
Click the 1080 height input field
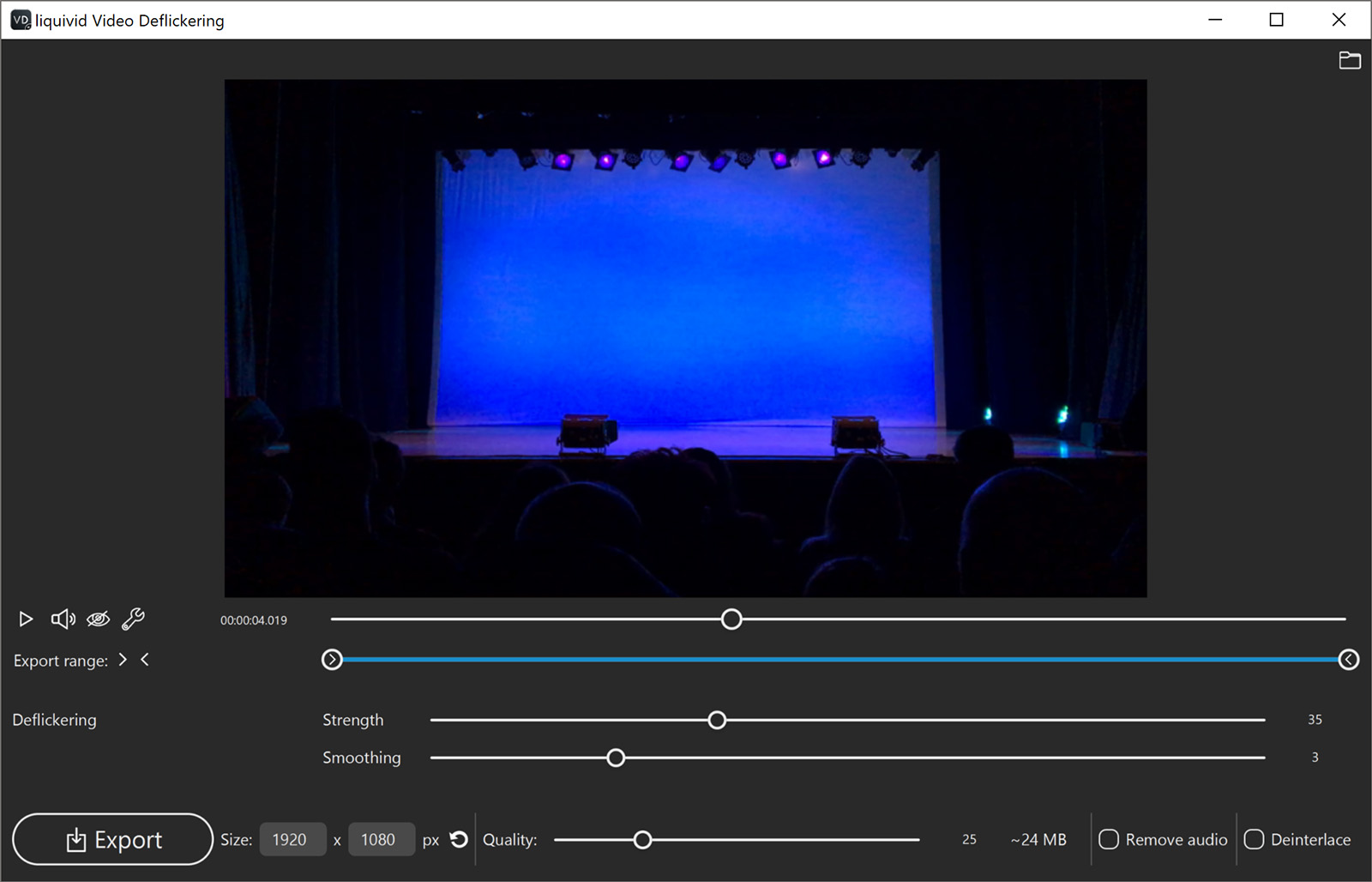pos(382,839)
